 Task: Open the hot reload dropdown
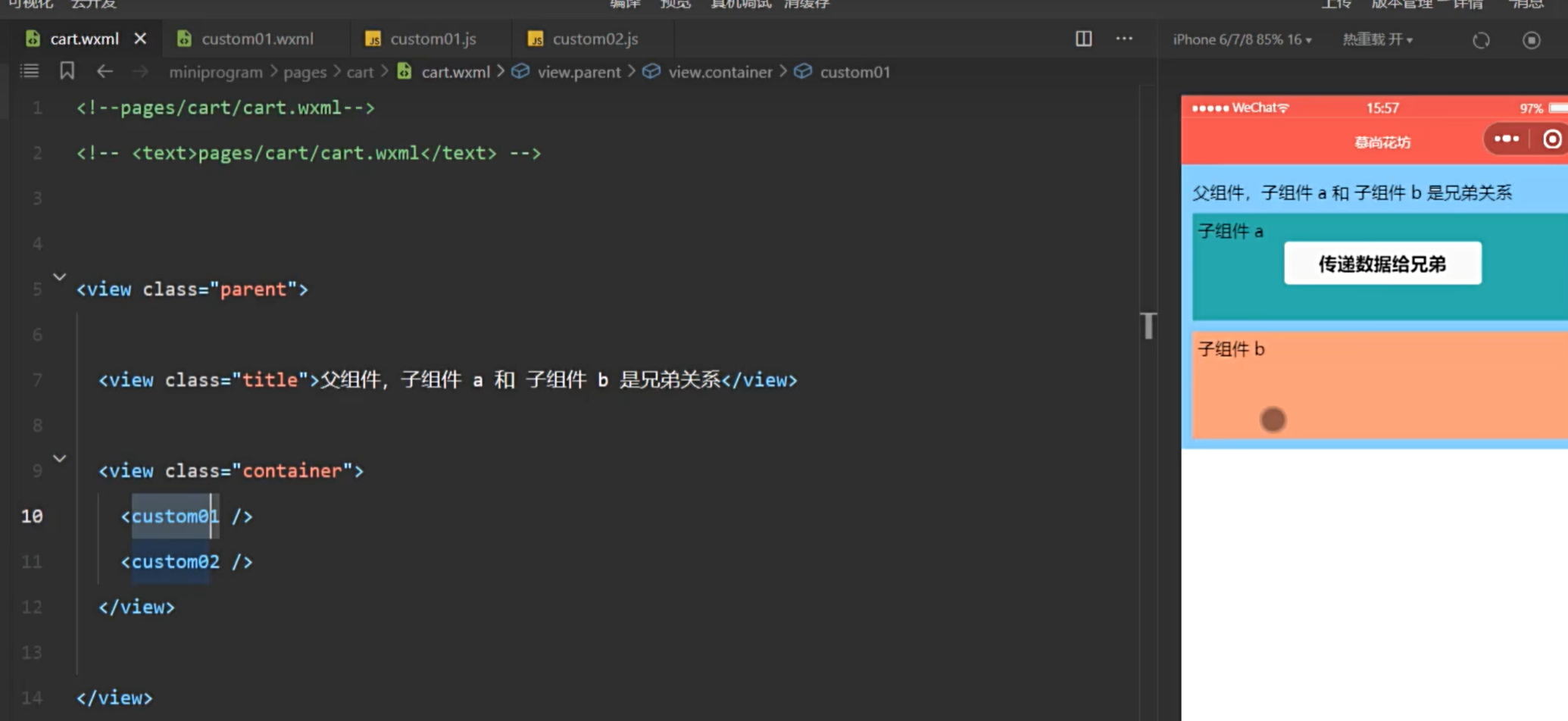[x=1376, y=39]
